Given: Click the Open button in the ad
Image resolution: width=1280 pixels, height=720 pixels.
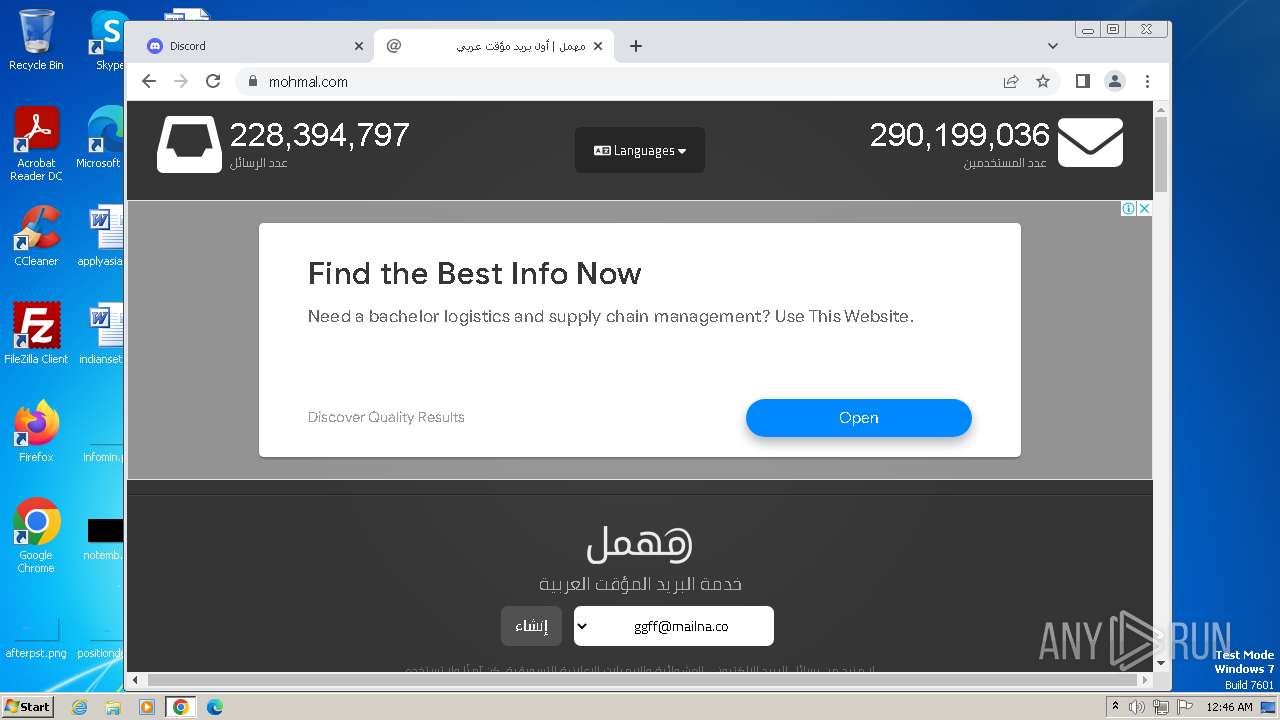Looking at the screenshot, I should 859,418.
